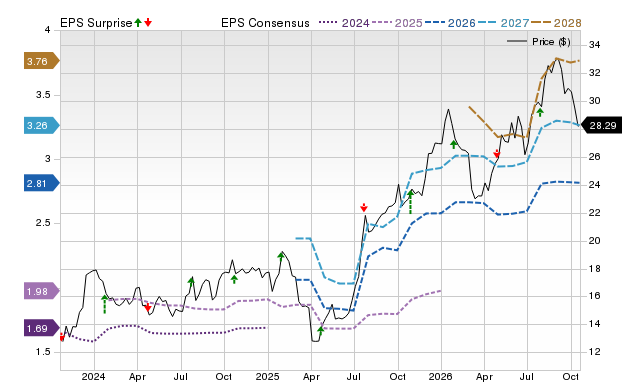Click the red surprise arrow at chart's left edge
640x382 pixels.
click(62, 337)
